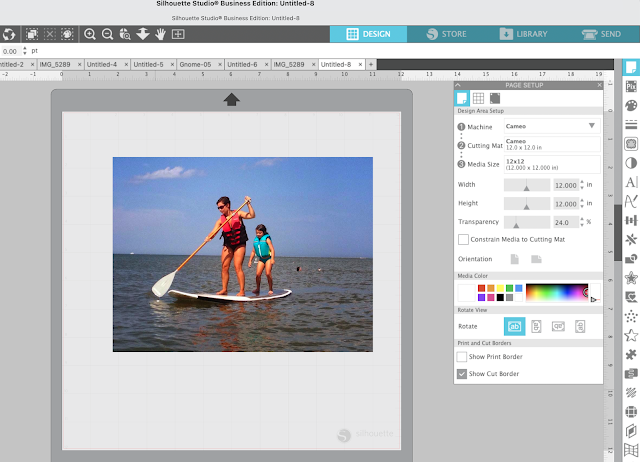Viewport: 640px width, 462px height.
Task: Close the Untitled-4 document tab
Action: coord(126,64)
